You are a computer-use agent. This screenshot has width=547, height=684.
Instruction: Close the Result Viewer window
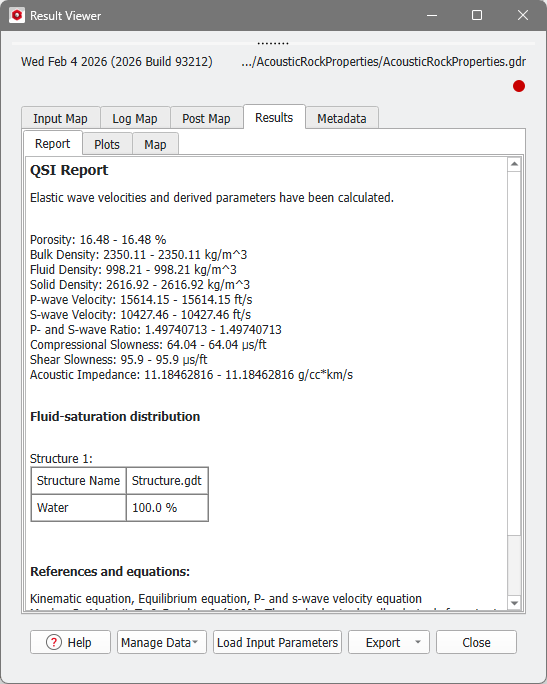pos(523,15)
